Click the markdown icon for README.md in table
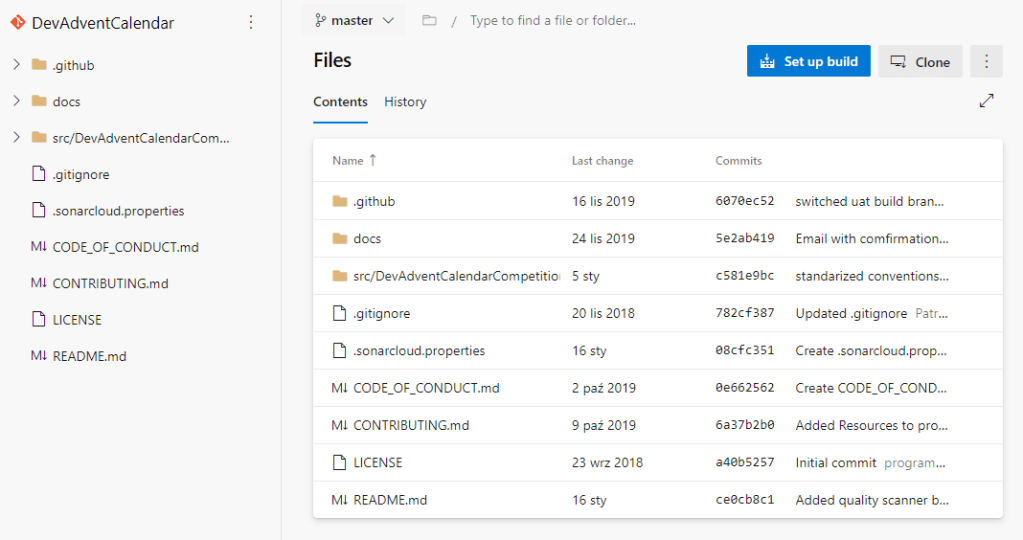This screenshot has width=1023, height=540. pos(339,500)
